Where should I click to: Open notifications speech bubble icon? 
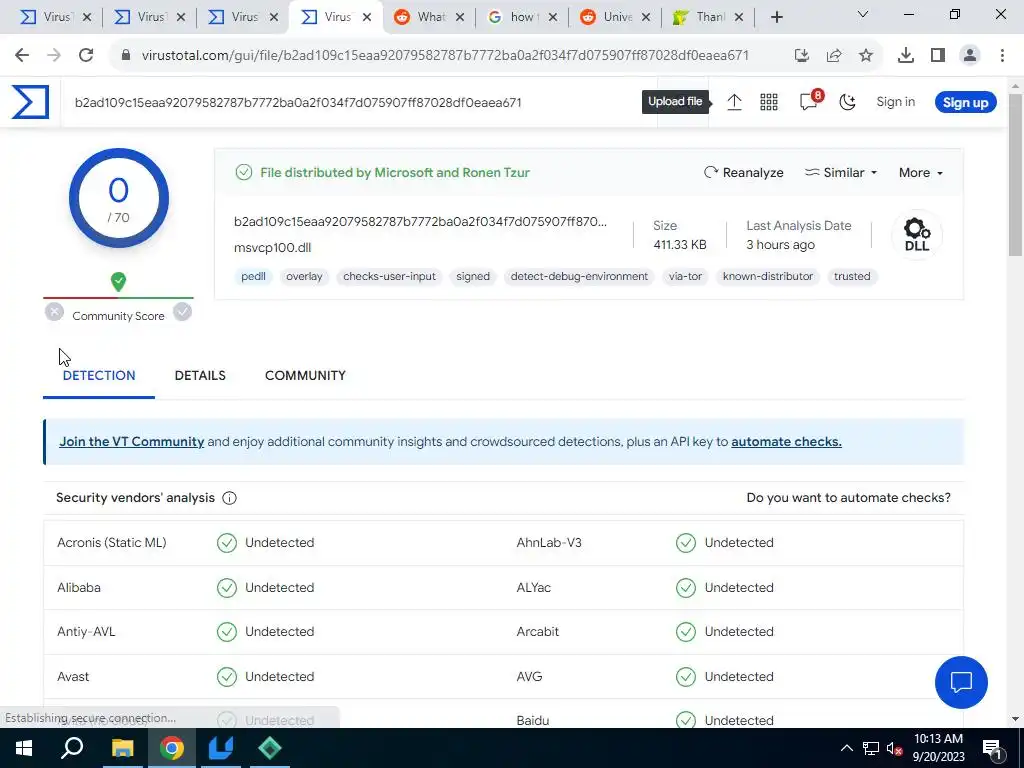808,101
